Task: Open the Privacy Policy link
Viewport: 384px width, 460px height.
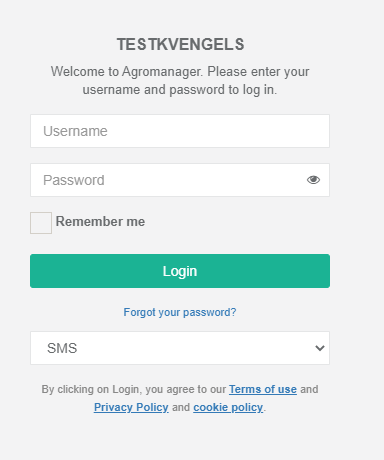Action: pyautogui.click(x=131, y=407)
